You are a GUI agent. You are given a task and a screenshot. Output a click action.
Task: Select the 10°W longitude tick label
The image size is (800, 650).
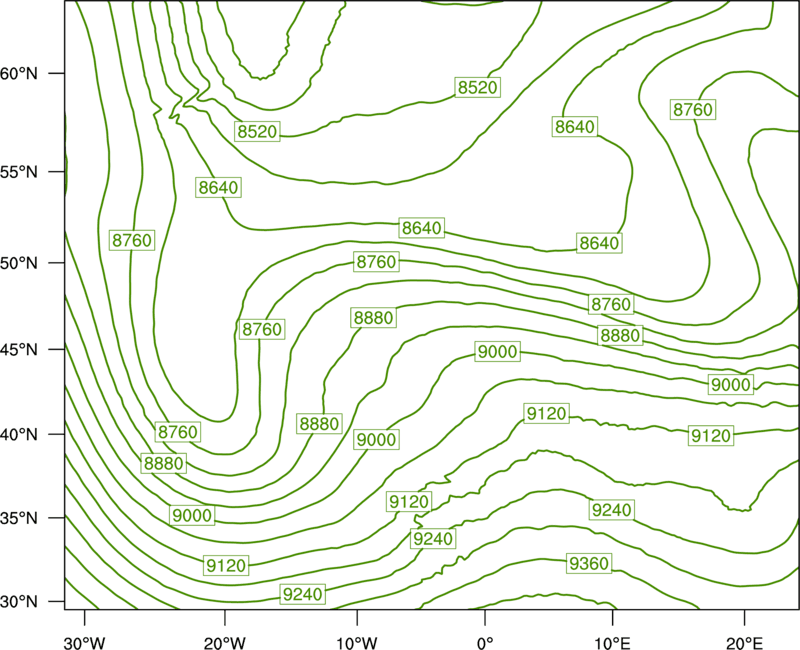[357, 643]
